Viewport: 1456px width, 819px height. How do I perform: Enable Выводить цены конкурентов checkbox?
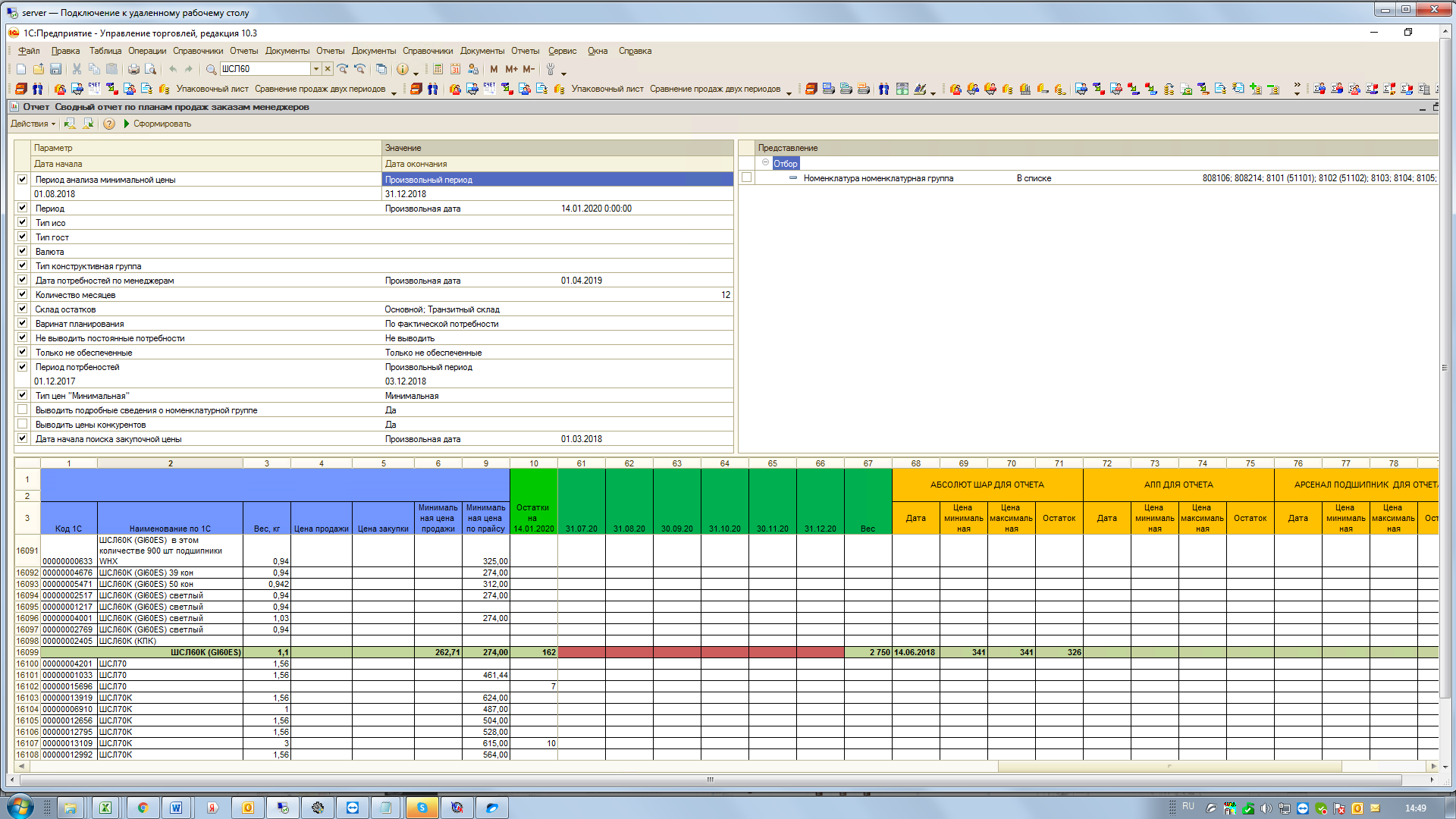tap(22, 424)
